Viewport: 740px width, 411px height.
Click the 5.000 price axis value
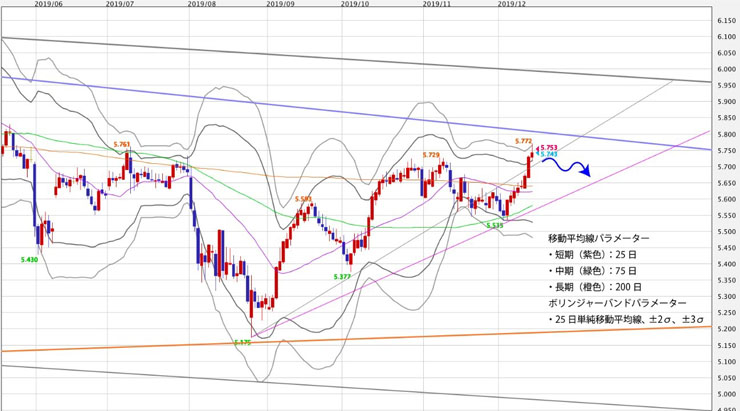[x=727, y=394]
